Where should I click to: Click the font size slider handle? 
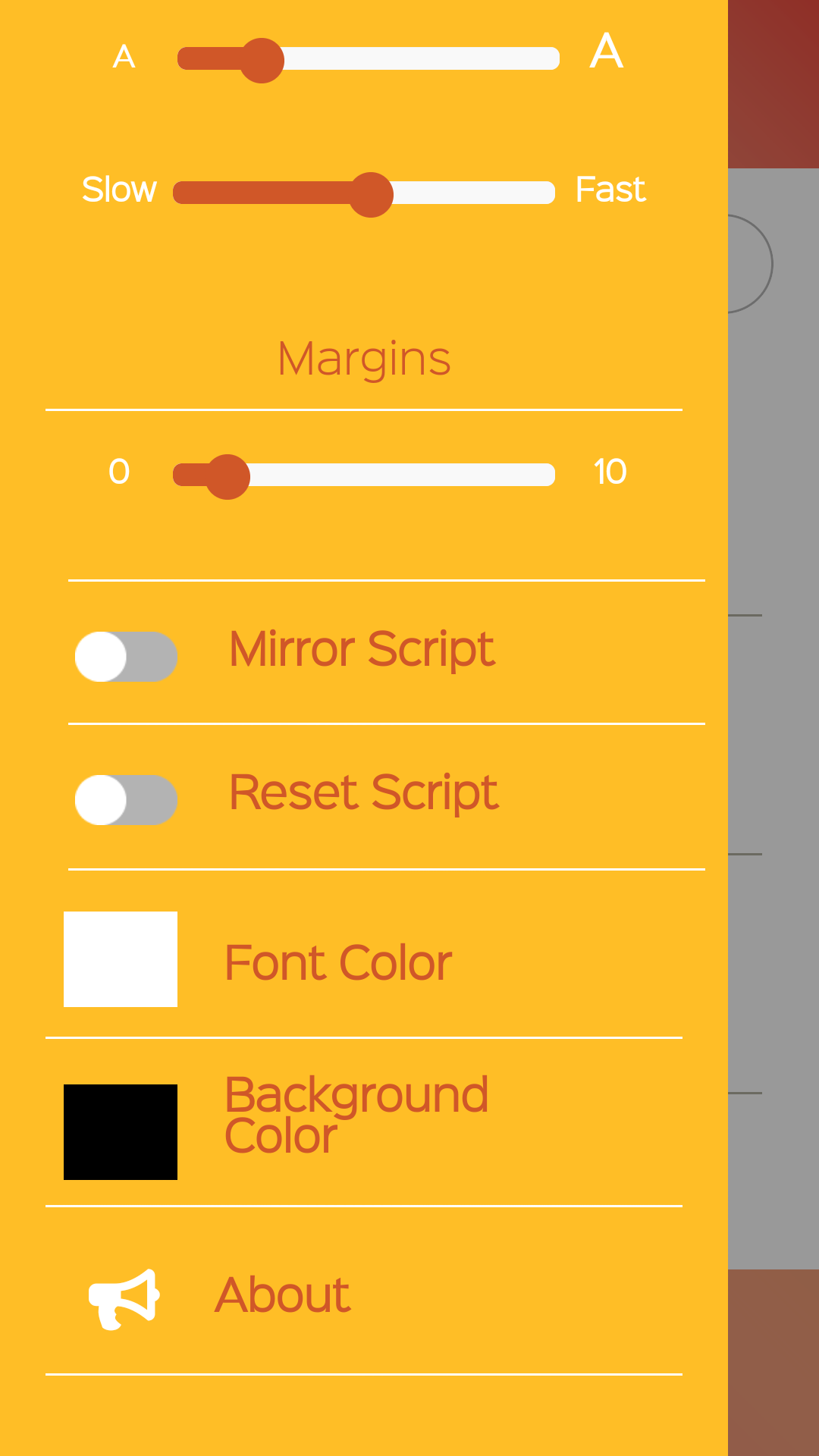point(262,60)
